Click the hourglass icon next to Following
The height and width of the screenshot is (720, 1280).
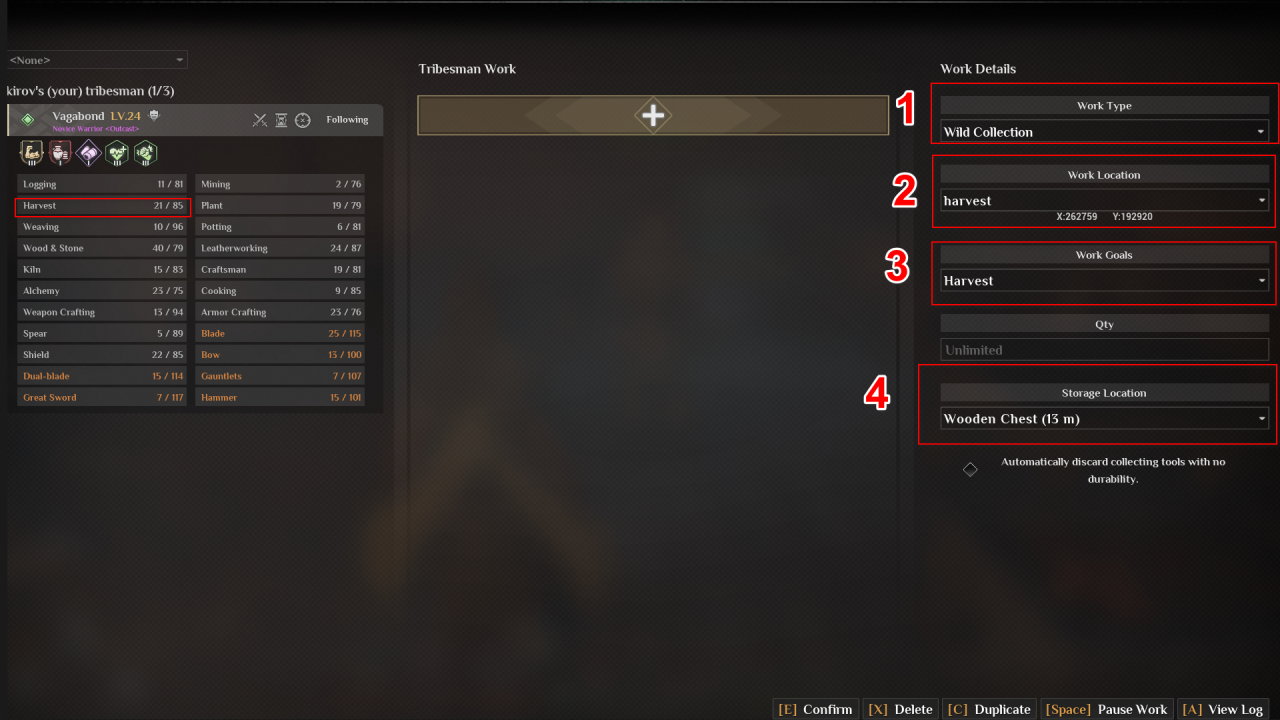282,120
